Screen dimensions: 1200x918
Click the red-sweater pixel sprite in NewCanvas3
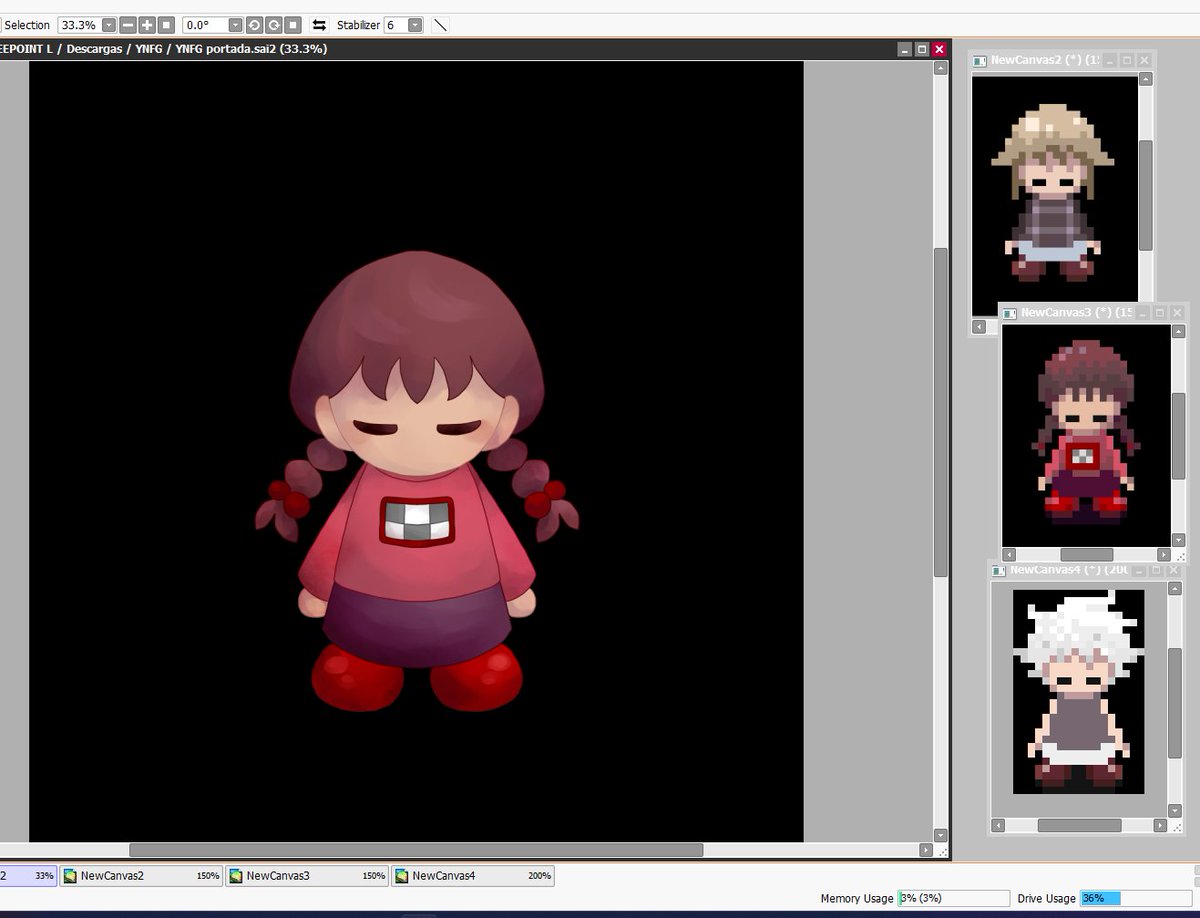[1084, 432]
